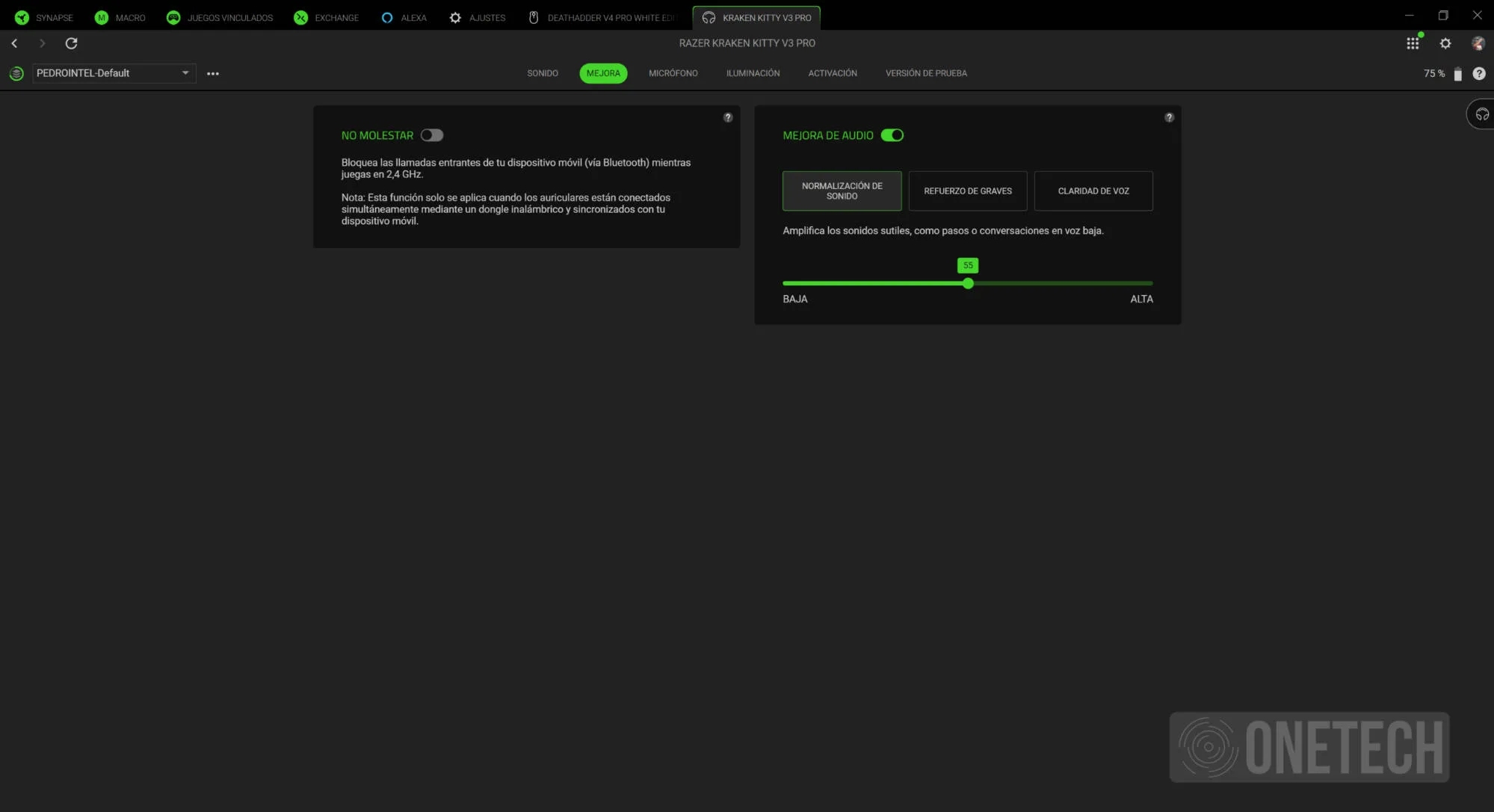Select the Kraken Kitty V3 Pro tab
Screen dimensions: 1494x812
click(756, 17)
